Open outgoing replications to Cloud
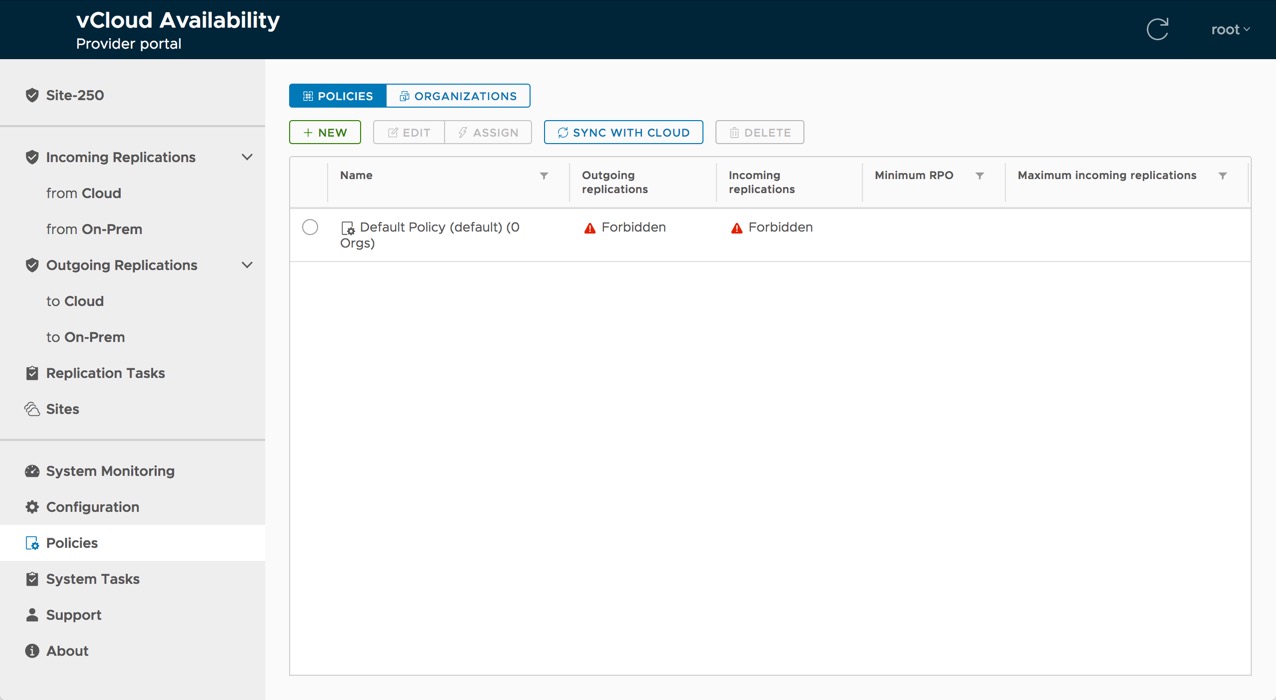This screenshot has width=1276, height=700. click(75, 301)
